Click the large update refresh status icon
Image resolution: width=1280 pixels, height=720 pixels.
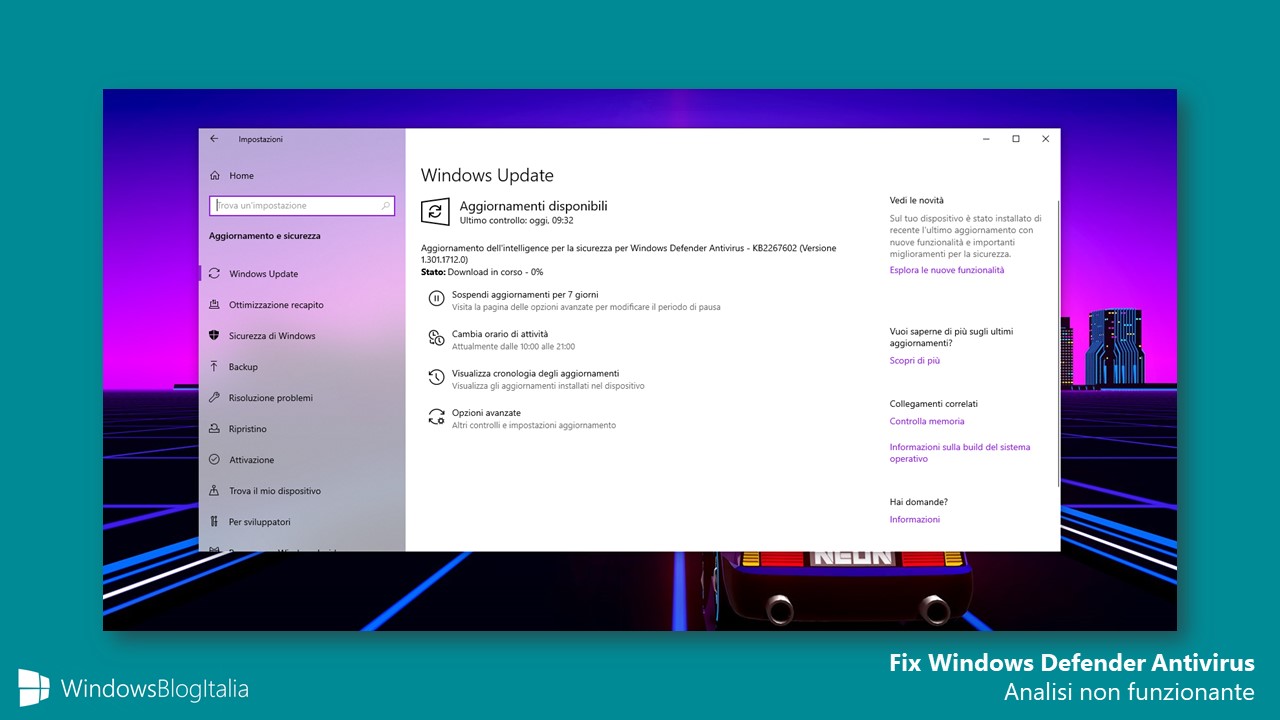(x=435, y=211)
